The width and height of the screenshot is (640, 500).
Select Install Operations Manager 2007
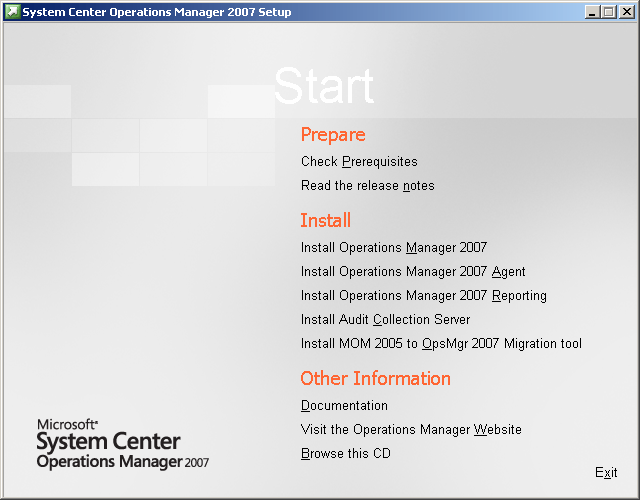(x=394, y=248)
